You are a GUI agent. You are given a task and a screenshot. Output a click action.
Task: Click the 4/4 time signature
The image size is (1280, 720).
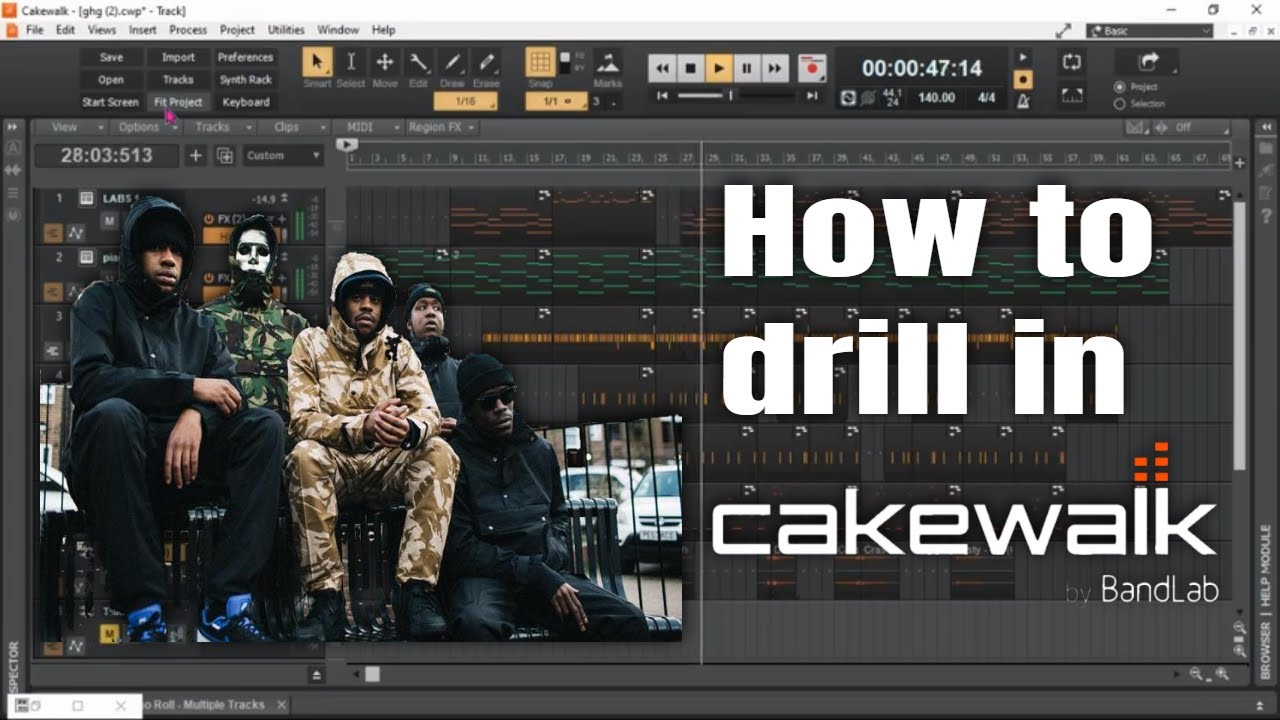click(986, 98)
